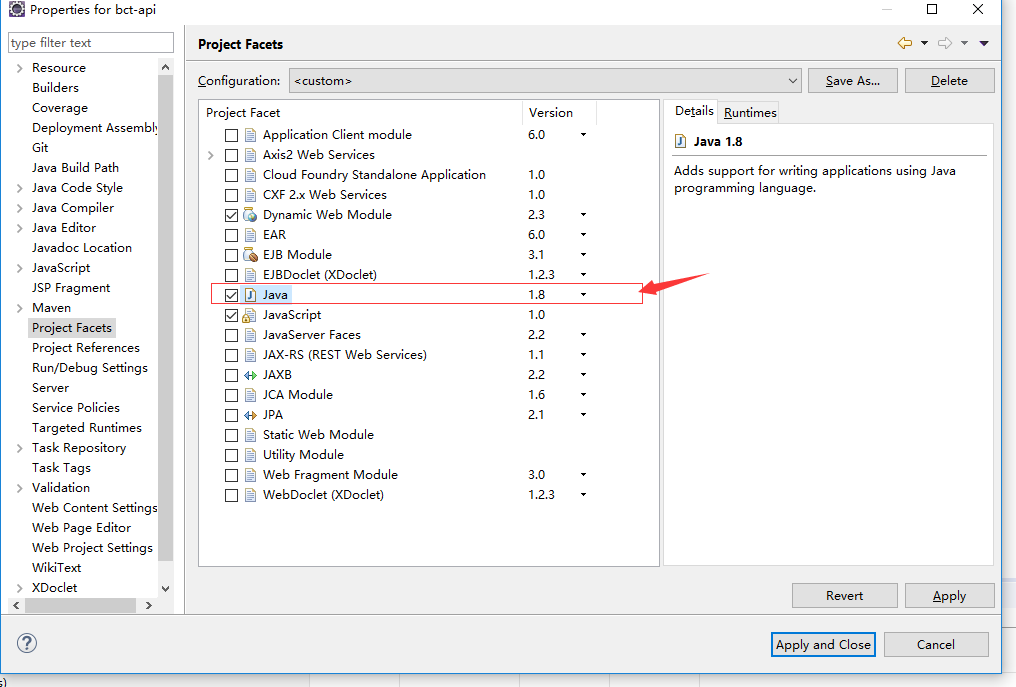1016x687 pixels.
Task: Open Java version dropdown arrow
Action: coord(583,295)
